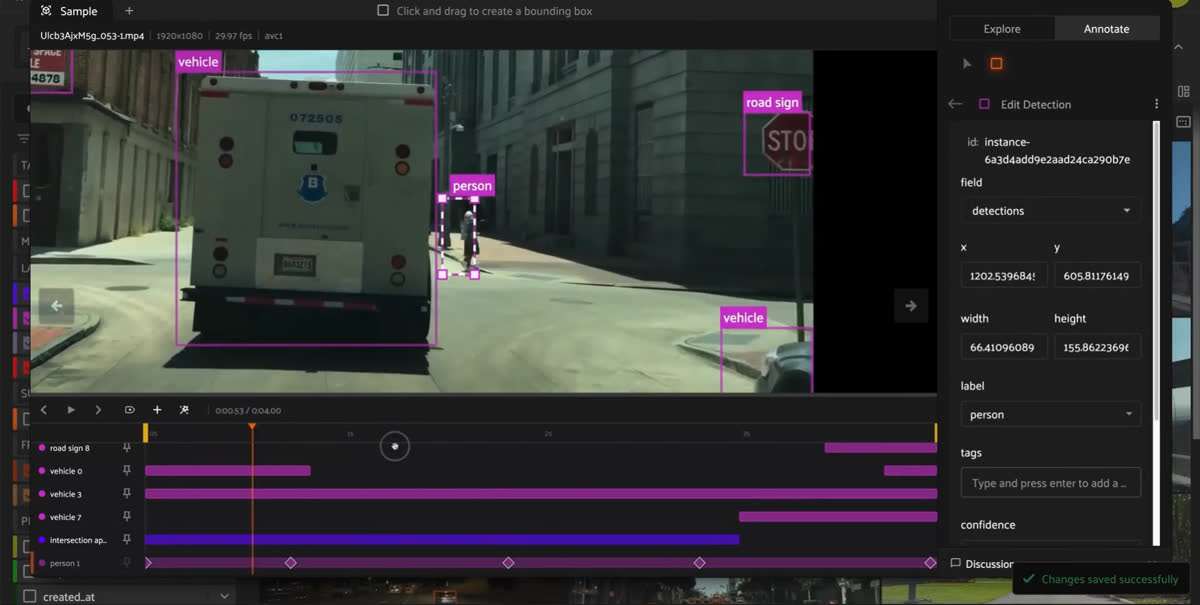Click the Sample tab target icon

46,11
